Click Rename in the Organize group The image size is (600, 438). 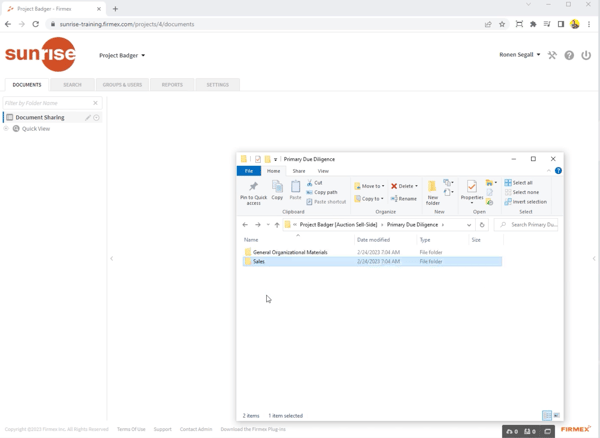(x=404, y=199)
